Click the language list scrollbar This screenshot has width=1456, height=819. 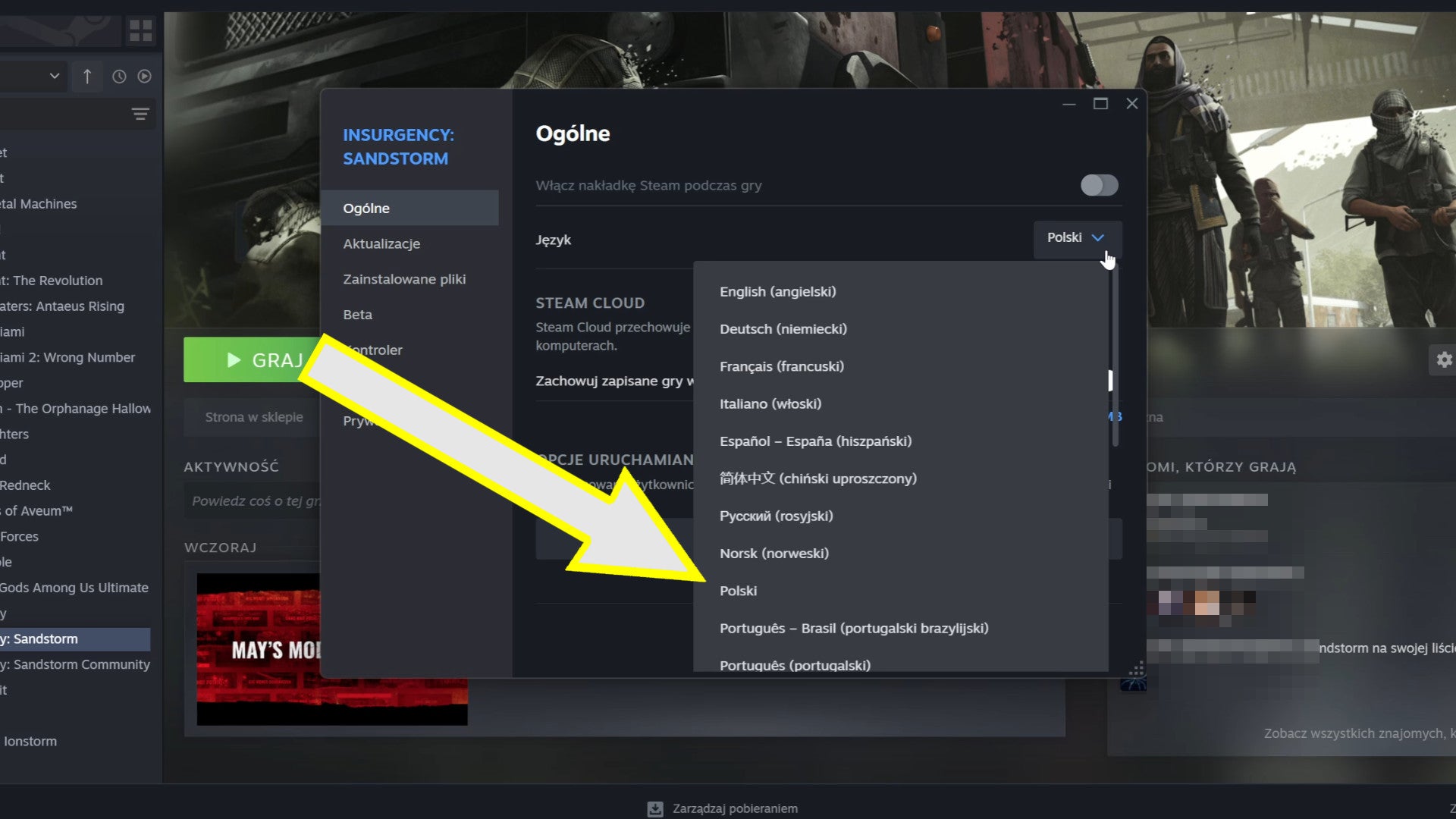(1115, 356)
